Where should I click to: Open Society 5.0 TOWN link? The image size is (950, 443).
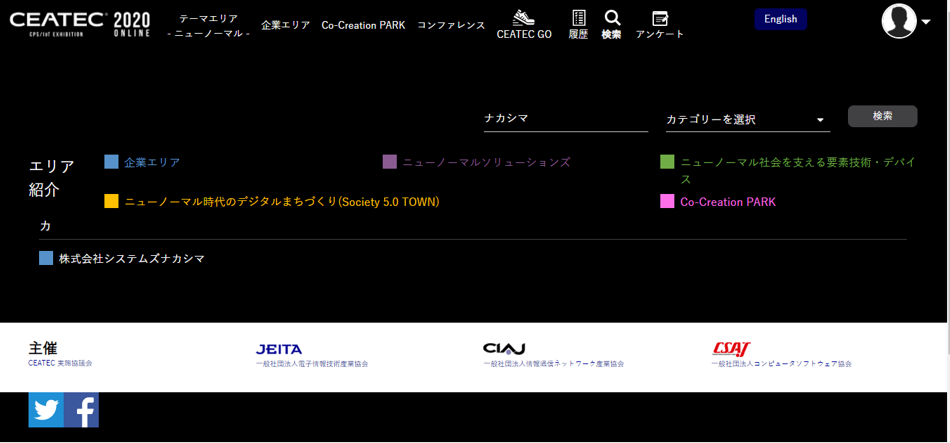pos(282,202)
